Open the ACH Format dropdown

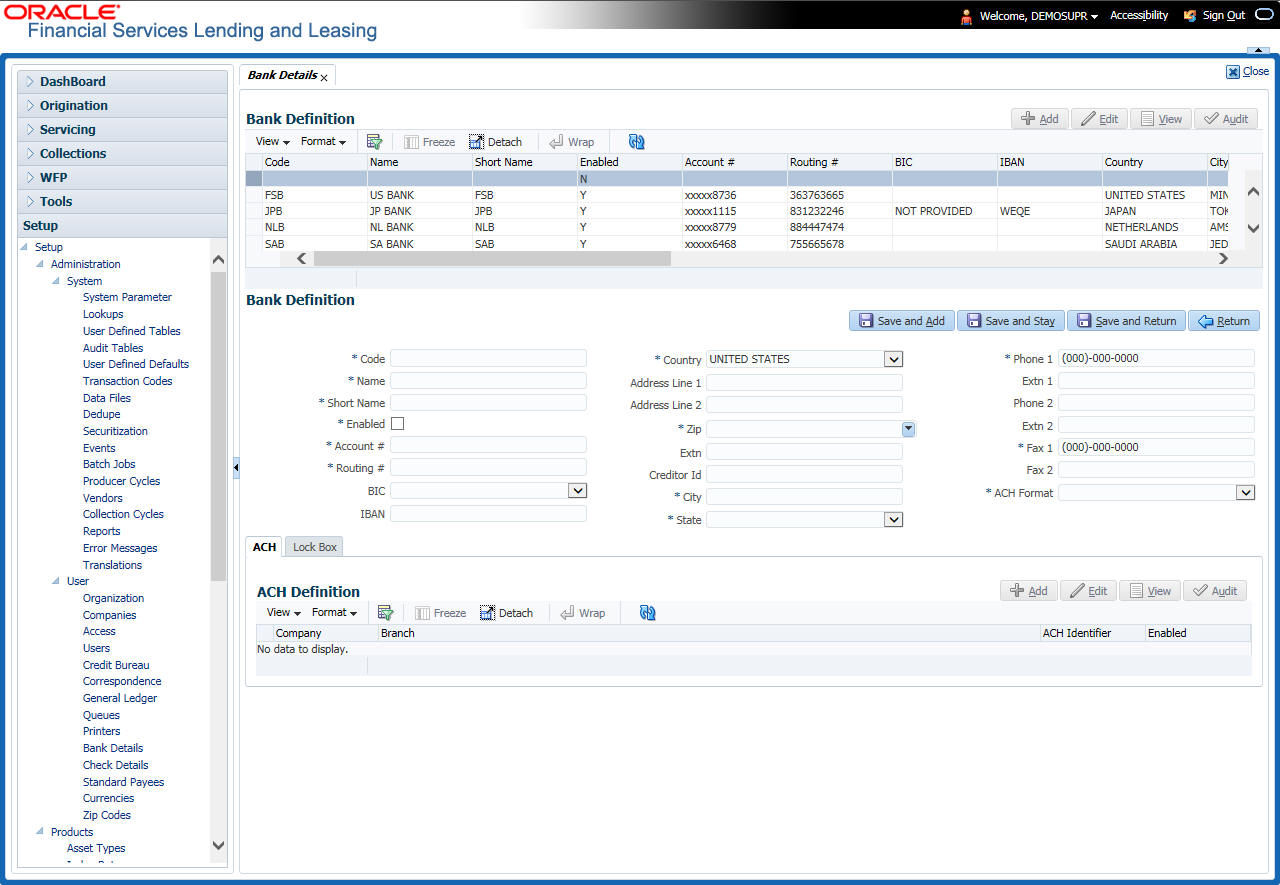(x=1245, y=493)
